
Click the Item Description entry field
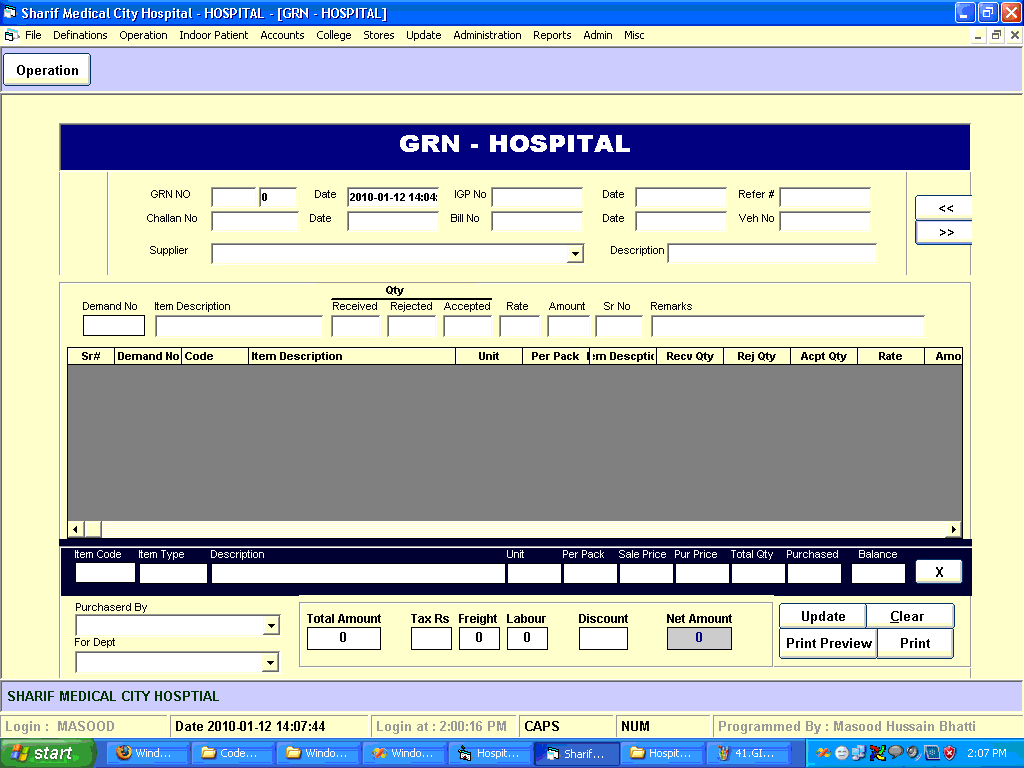click(239, 325)
